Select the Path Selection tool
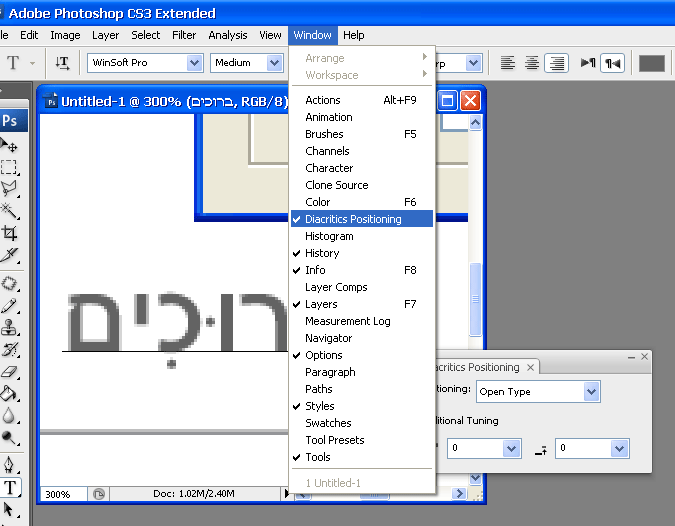 pos(9,510)
